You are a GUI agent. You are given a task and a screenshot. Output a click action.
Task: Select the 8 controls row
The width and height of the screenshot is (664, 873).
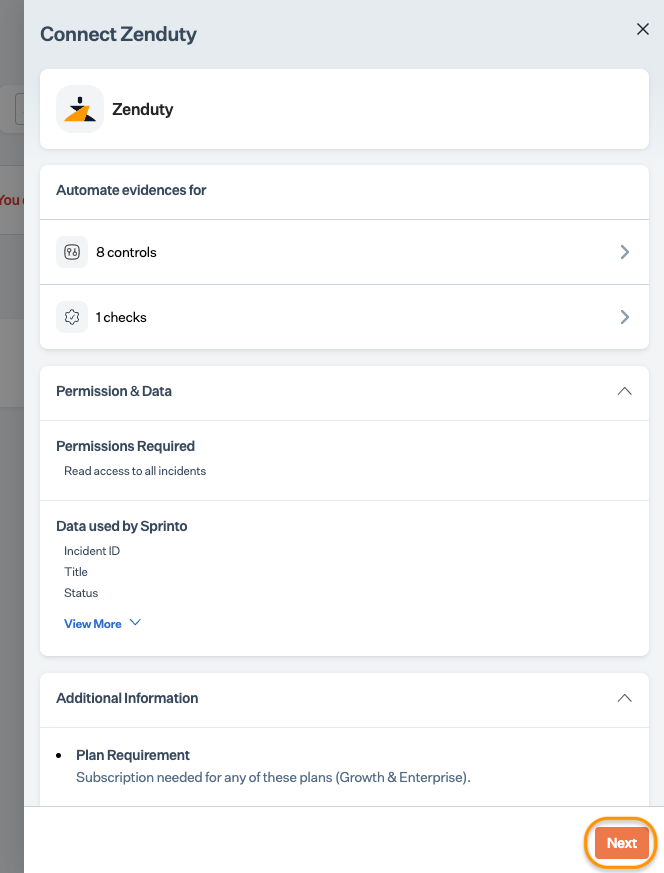pyautogui.click(x=345, y=252)
